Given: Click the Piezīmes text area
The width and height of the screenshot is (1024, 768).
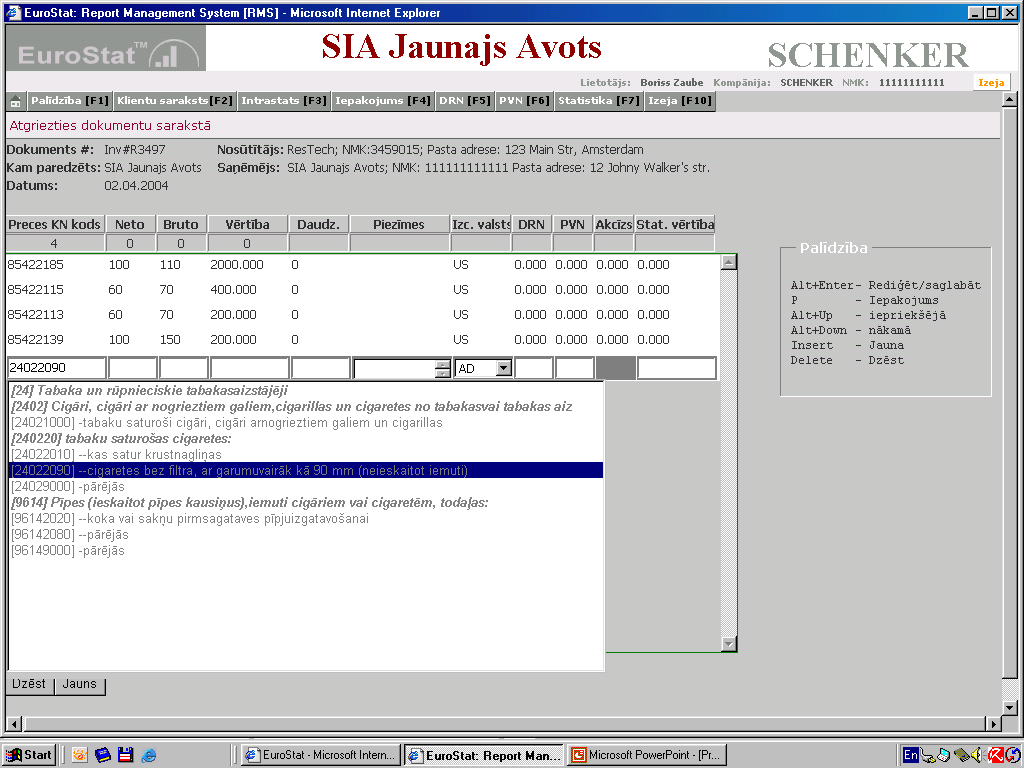Looking at the screenshot, I should click(395, 369).
